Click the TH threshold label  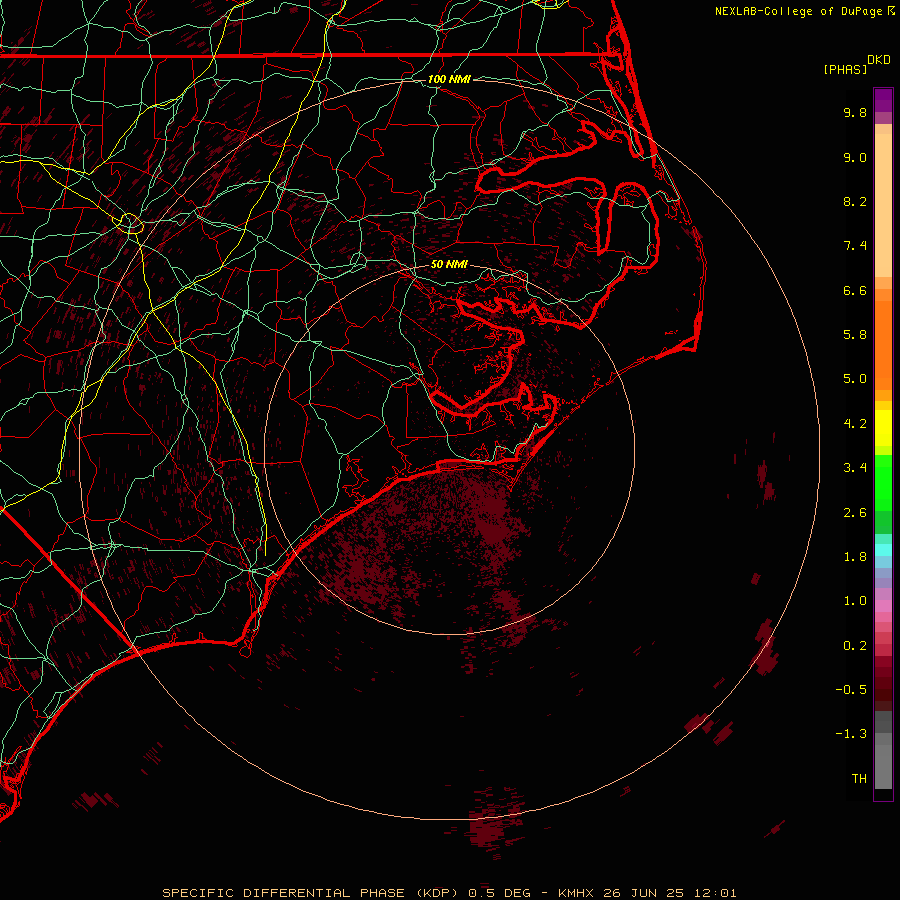(859, 779)
